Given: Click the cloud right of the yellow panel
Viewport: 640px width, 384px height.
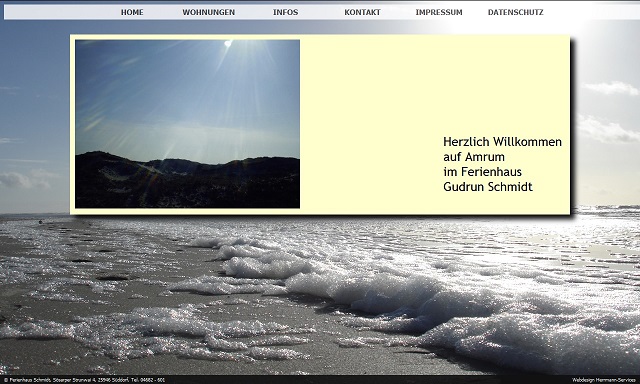Looking at the screenshot, I should coord(610,88).
